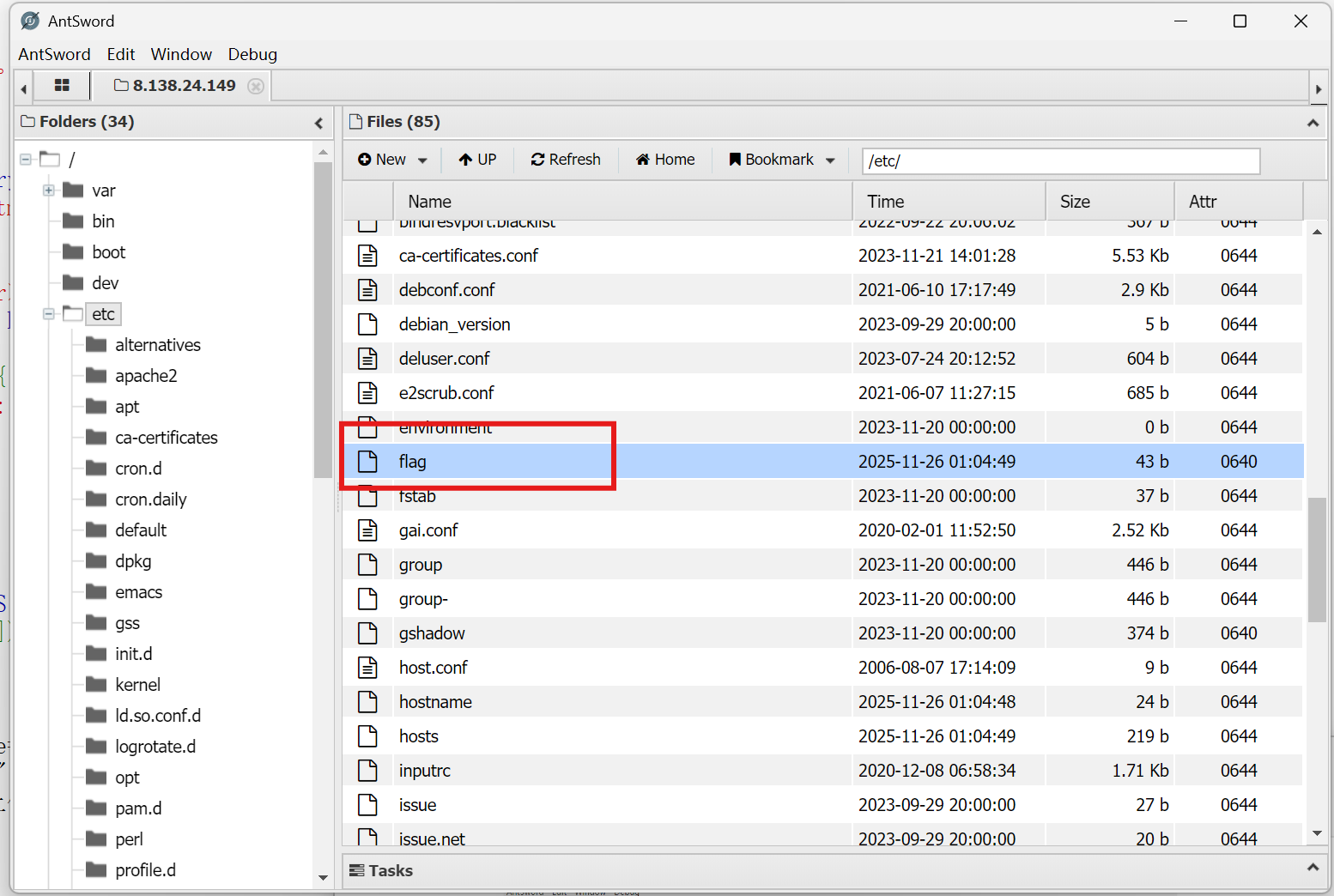Viewport: 1334px width, 896px height.
Task: Sort files by Time column header
Action: 886,202
